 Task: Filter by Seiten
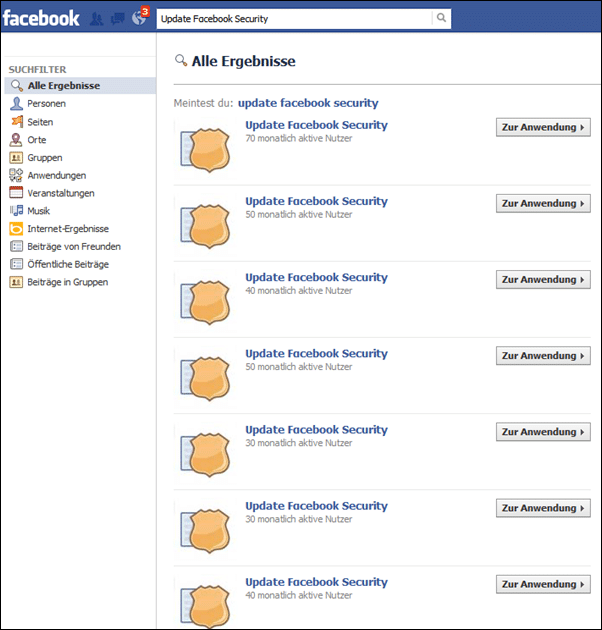coord(40,122)
